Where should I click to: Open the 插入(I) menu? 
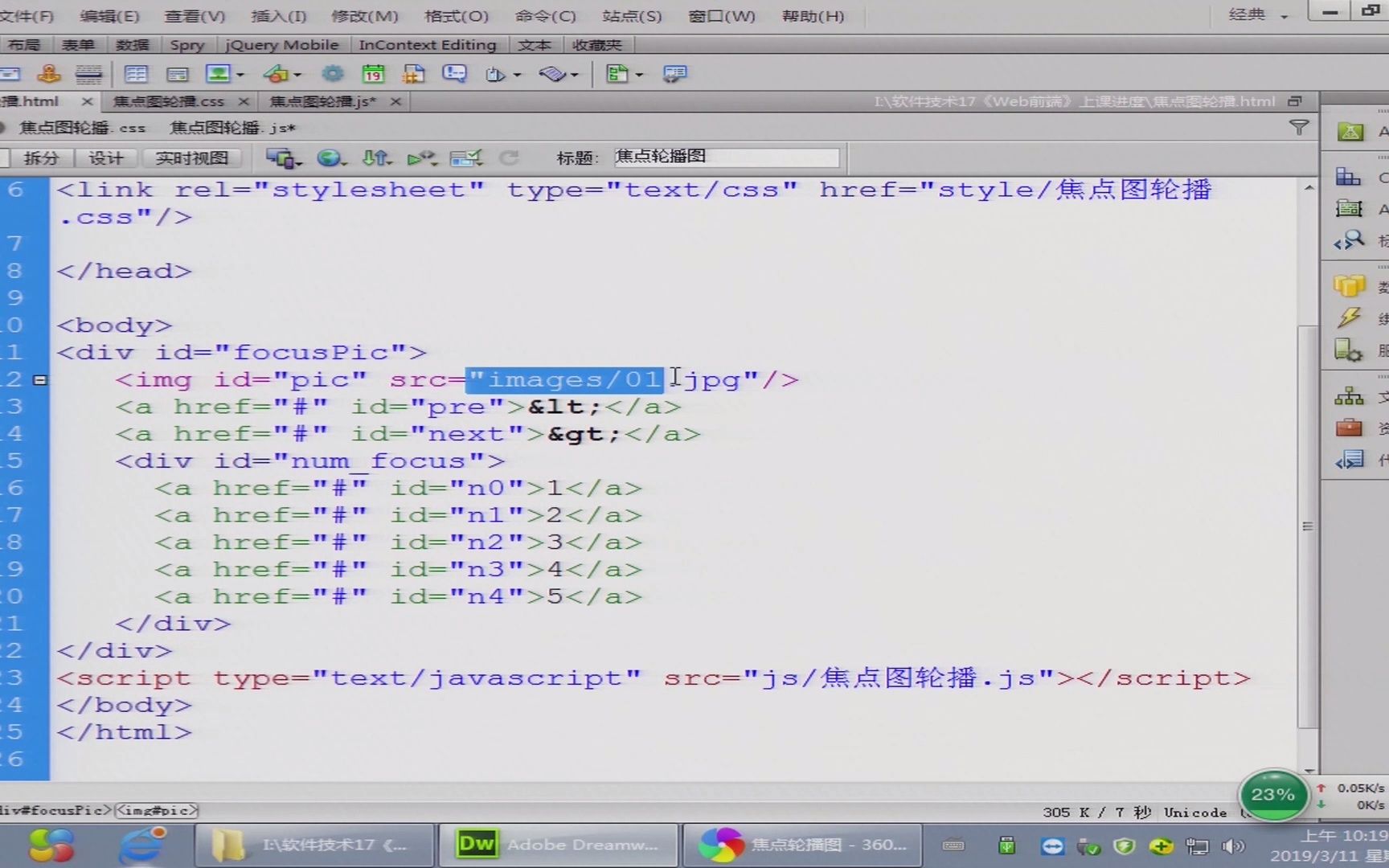point(278,16)
